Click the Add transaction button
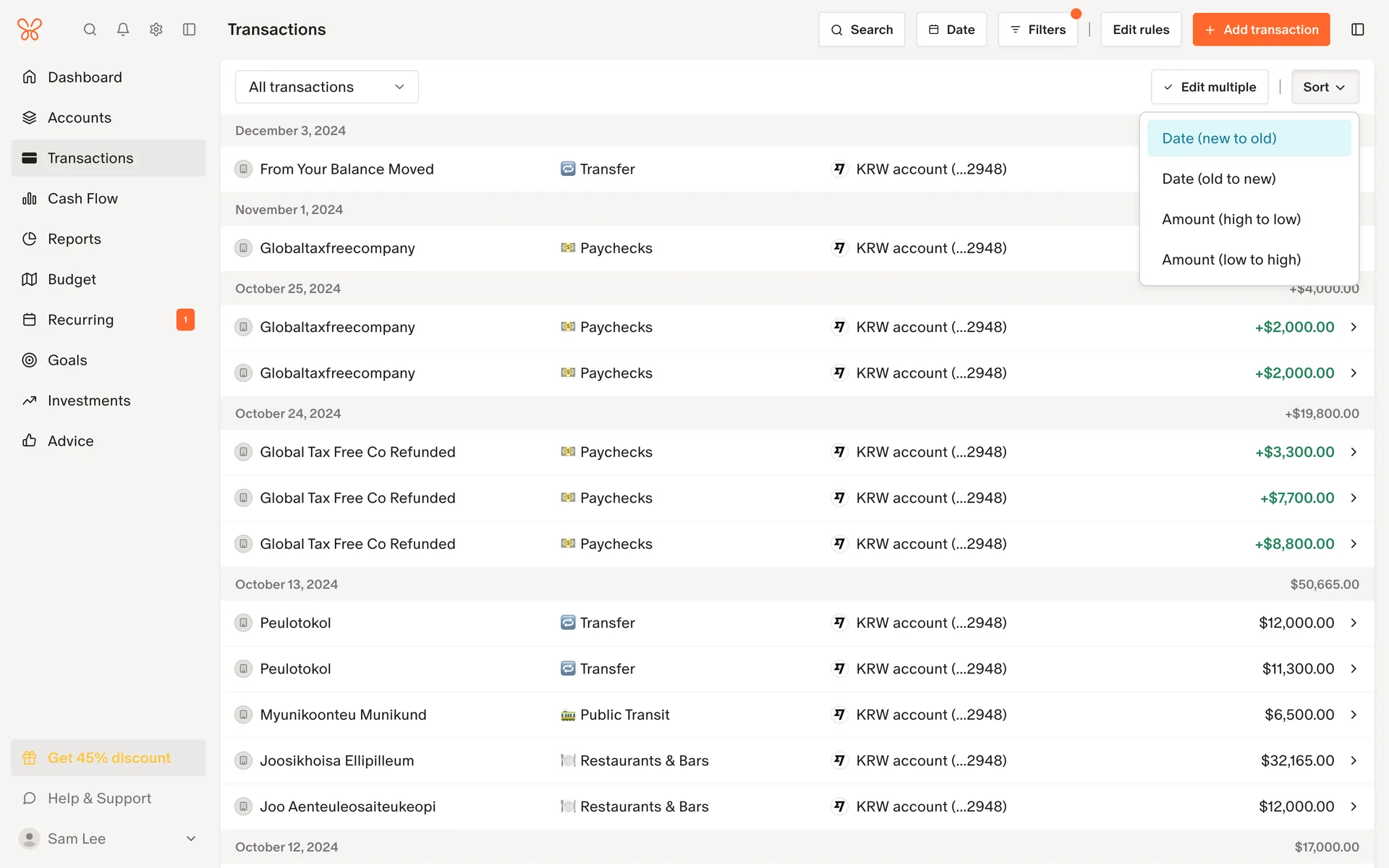 click(1260, 30)
